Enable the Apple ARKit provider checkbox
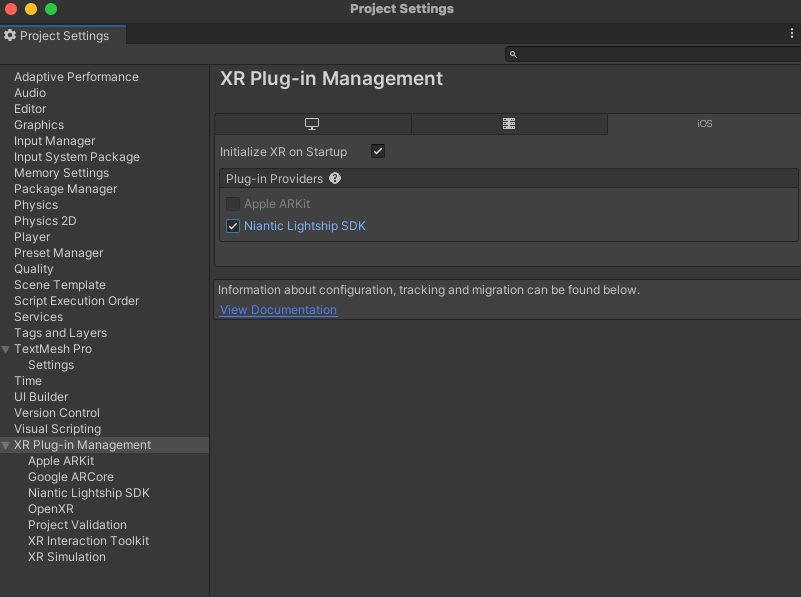Image resolution: width=801 pixels, height=597 pixels. click(x=233, y=204)
